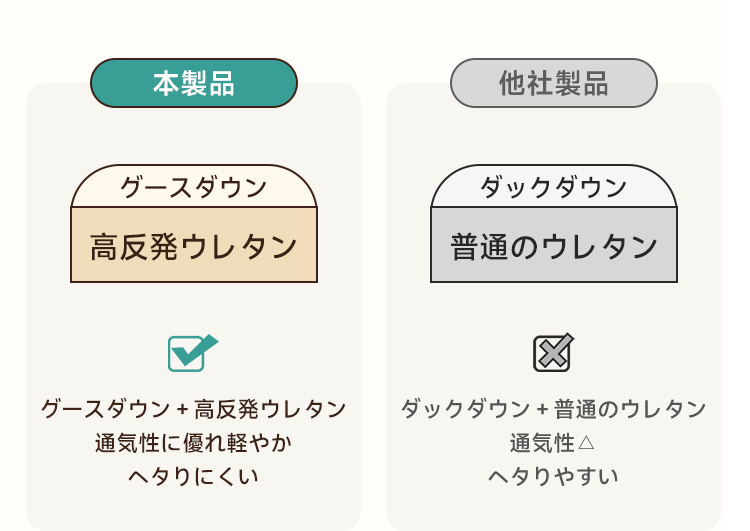
Task: Click the text ダックダウン + 普通のウレタン
Action: click(x=554, y=409)
